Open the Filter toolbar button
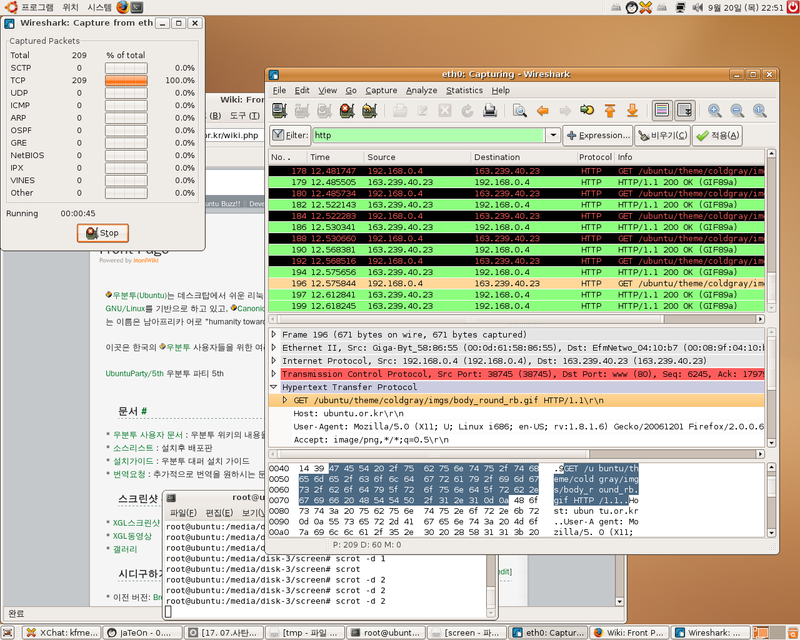The height and width of the screenshot is (640, 800). 290,135
